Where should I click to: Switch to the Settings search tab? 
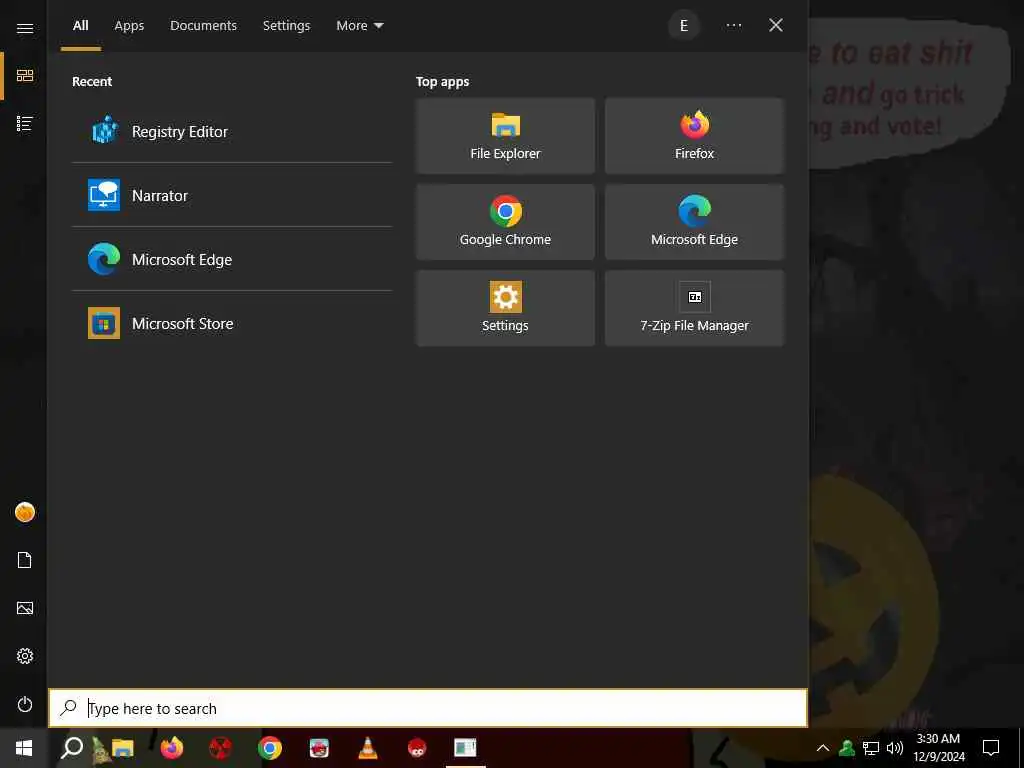click(286, 25)
